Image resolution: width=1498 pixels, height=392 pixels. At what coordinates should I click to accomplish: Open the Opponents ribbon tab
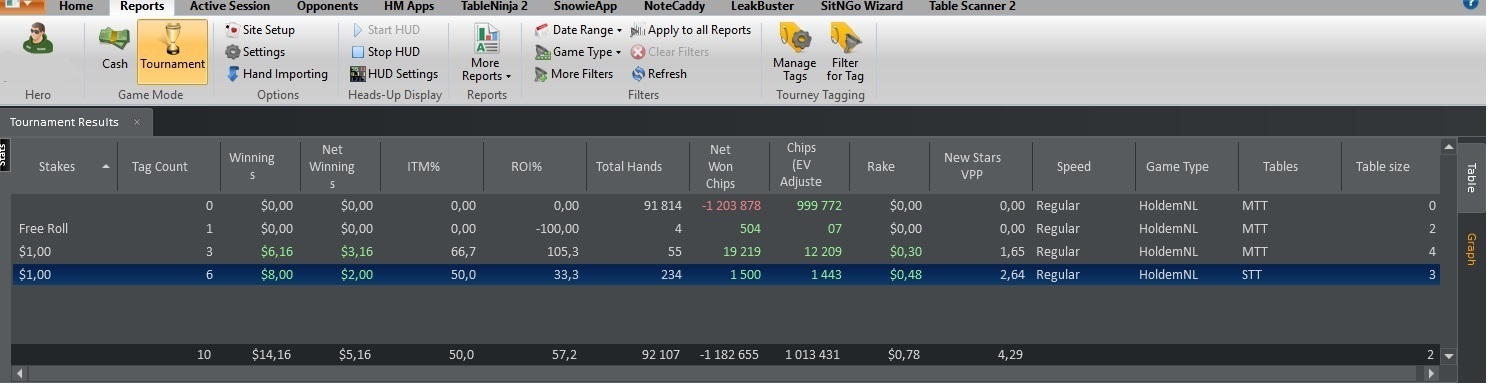click(327, 6)
